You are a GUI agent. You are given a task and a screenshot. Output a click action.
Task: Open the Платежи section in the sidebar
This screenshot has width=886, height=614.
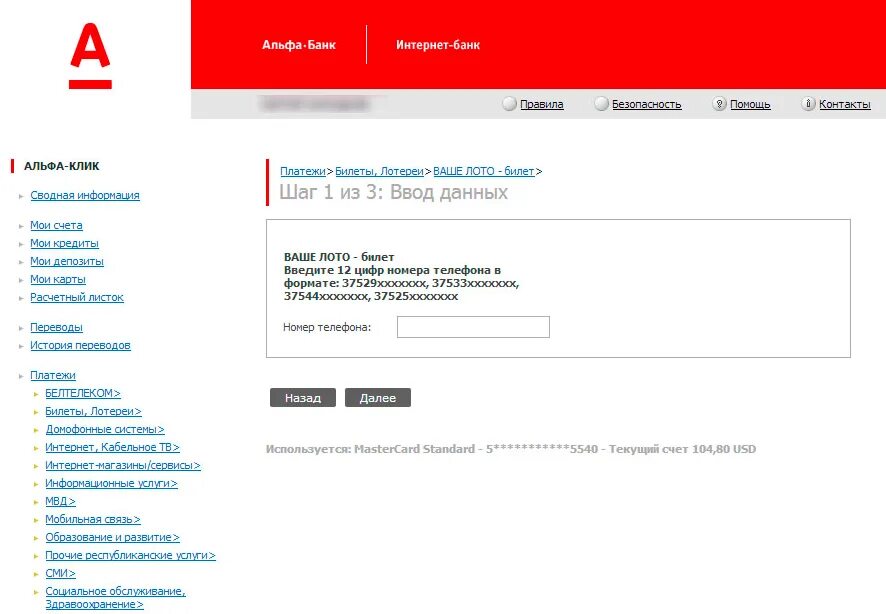pyautogui.click(x=53, y=376)
